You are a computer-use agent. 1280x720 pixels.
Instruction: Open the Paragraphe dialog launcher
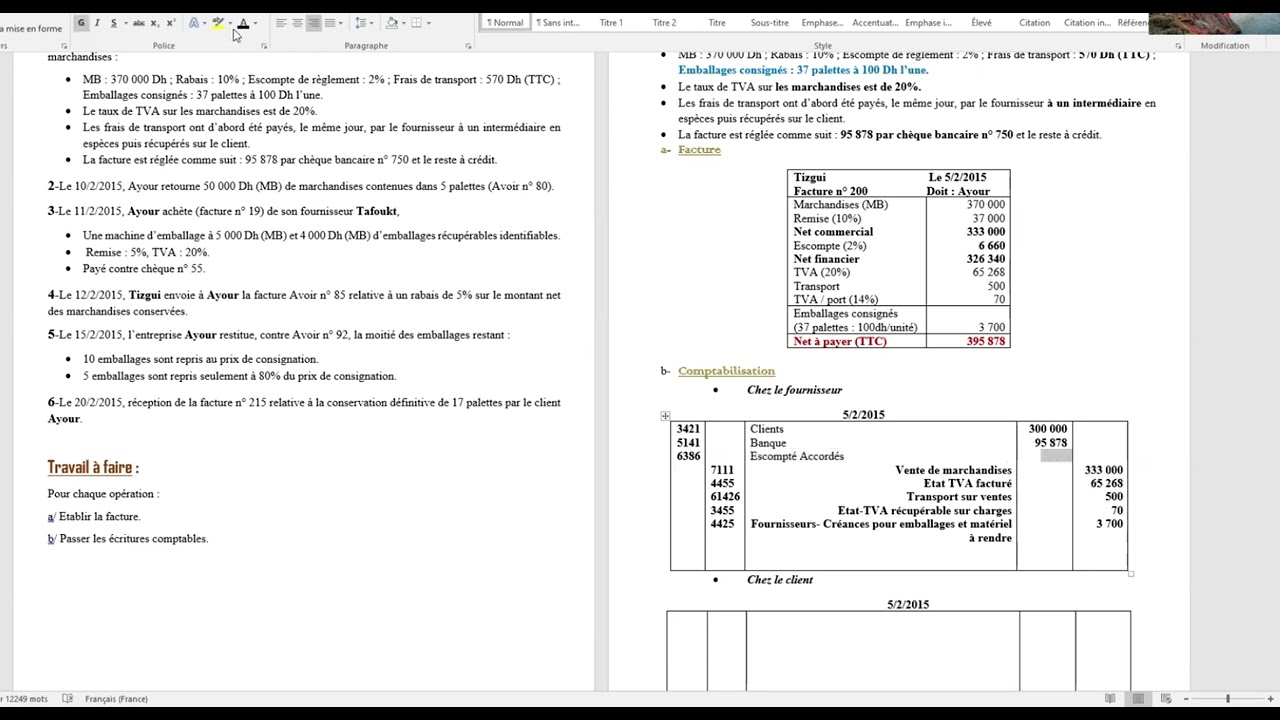[x=468, y=46]
